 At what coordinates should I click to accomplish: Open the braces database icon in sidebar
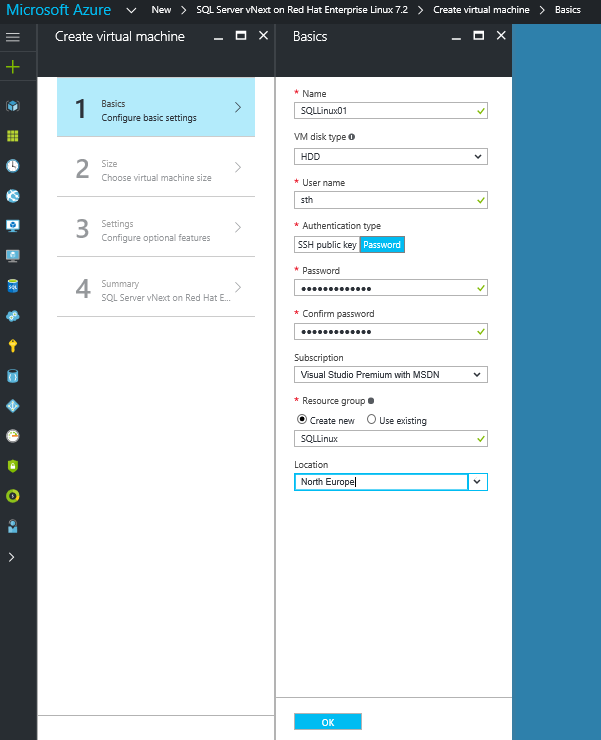click(x=13, y=376)
